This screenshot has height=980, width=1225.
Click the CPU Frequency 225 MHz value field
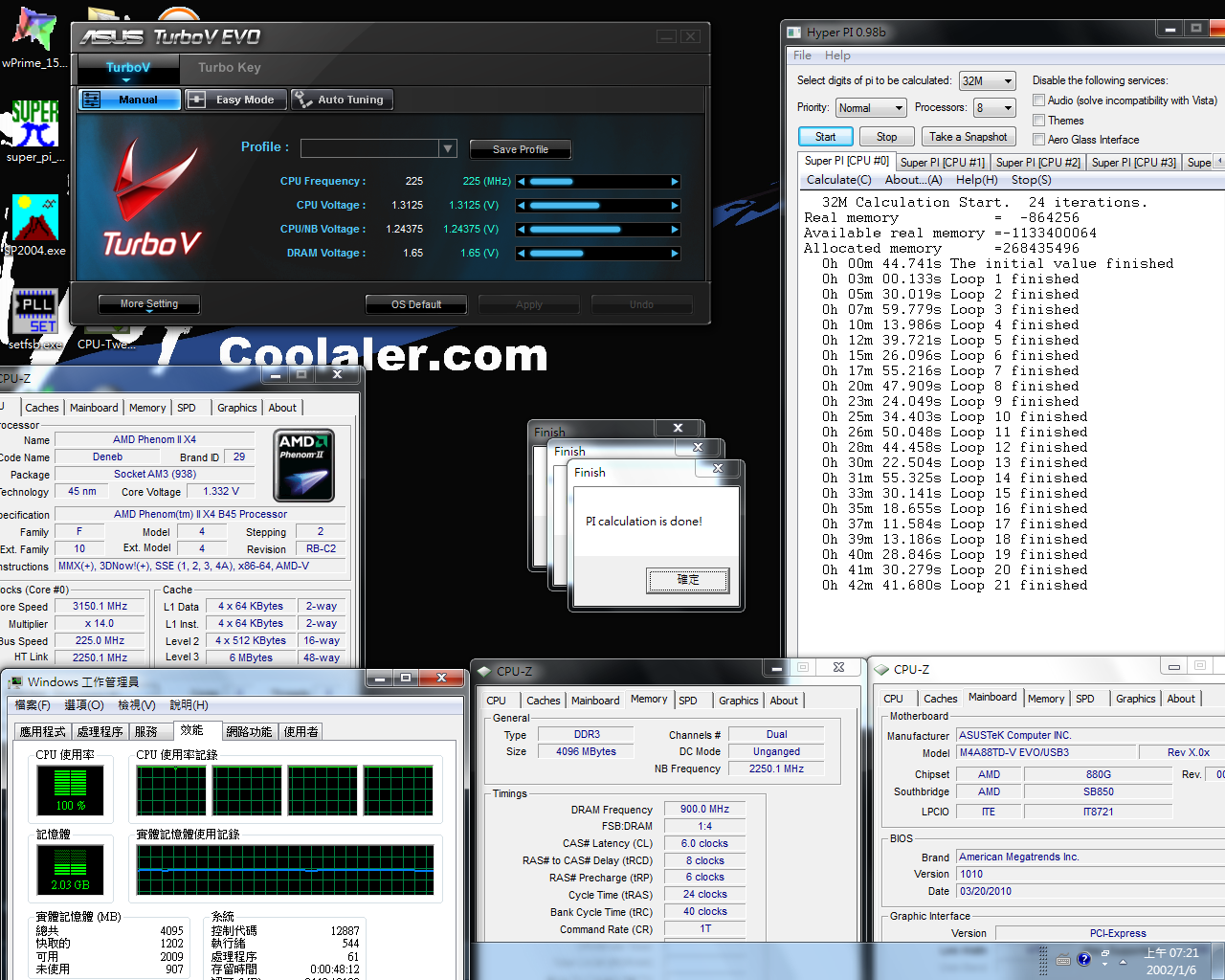486,181
